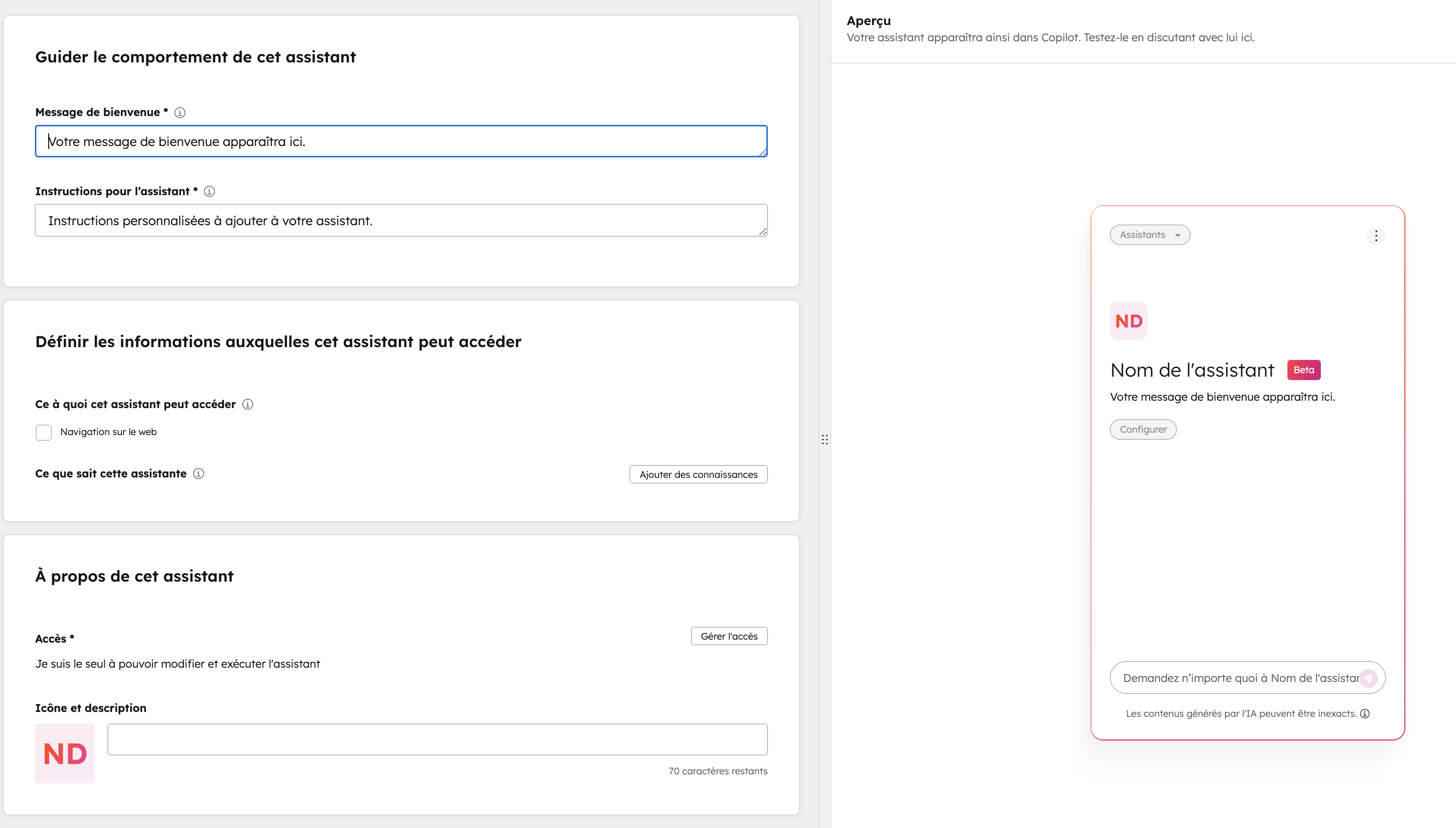The height and width of the screenshot is (828, 1456).
Task: Click info icon beside AI content disclaimer
Action: (1365, 714)
